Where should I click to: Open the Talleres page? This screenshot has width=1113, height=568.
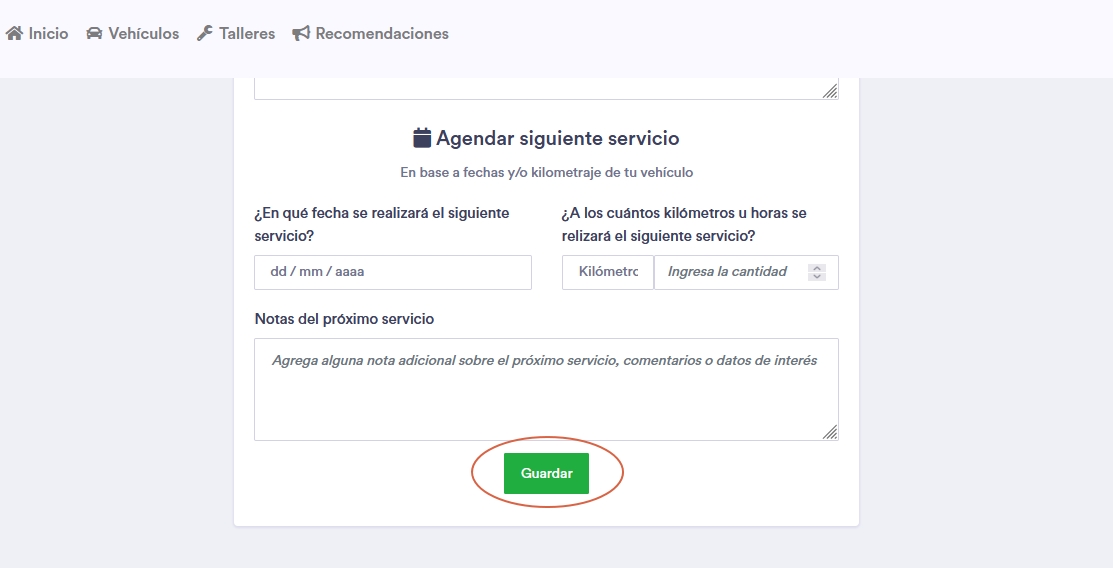247,34
